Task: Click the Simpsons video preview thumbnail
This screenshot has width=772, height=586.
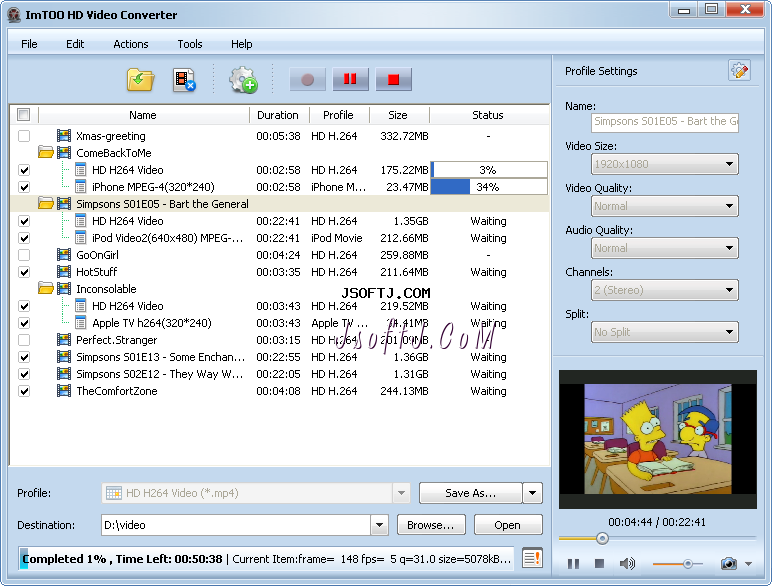Action: (x=657, y=439)
